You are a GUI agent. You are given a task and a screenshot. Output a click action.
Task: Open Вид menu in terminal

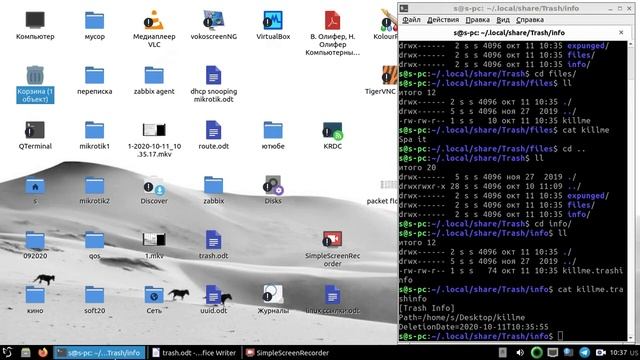[x=503, y=20]
